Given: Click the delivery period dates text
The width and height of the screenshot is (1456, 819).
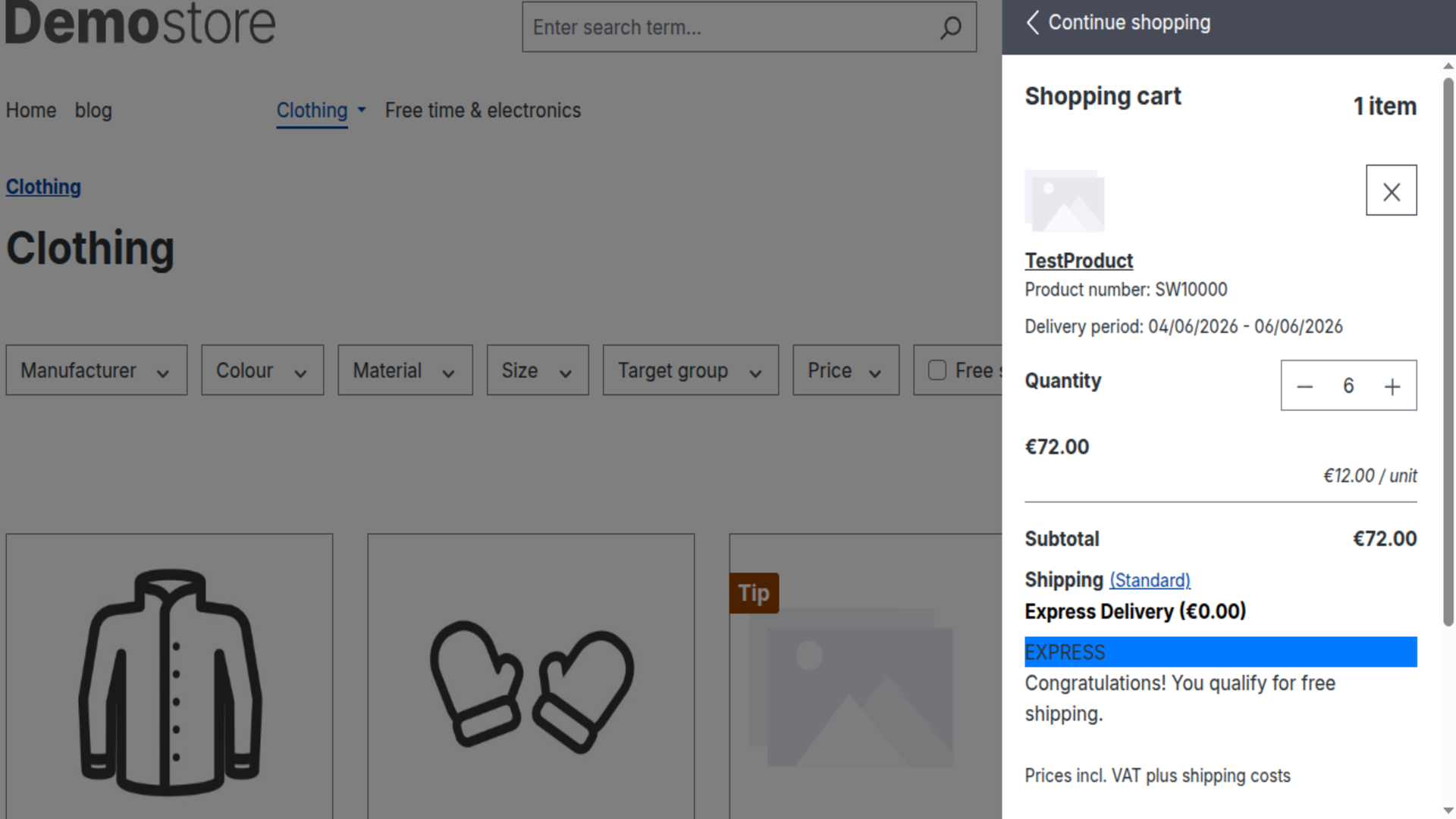Looking at the screenshot, I should coord(1245,326).
